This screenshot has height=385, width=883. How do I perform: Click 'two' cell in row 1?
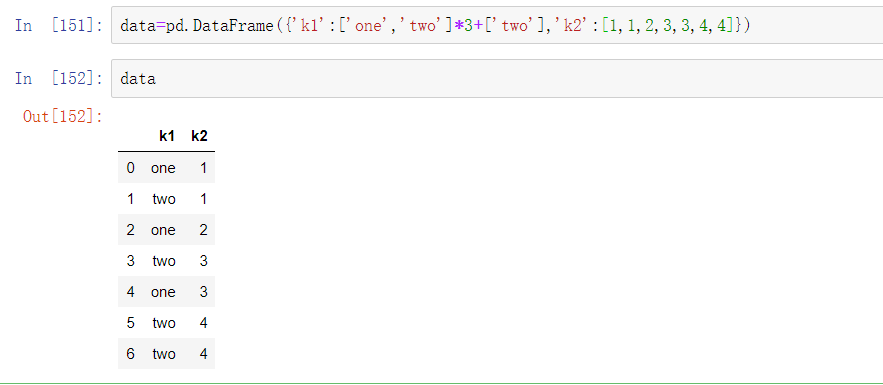pos(164,199)
